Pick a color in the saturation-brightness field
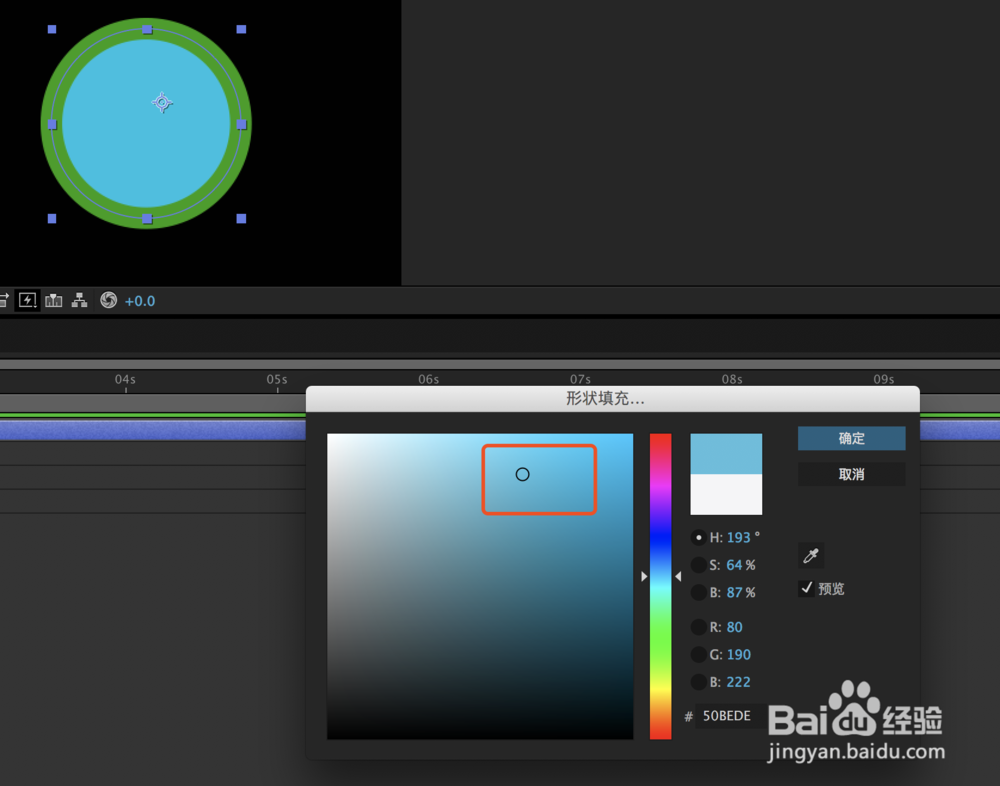This screenshot has height=786, width=1000. point(480,586)
